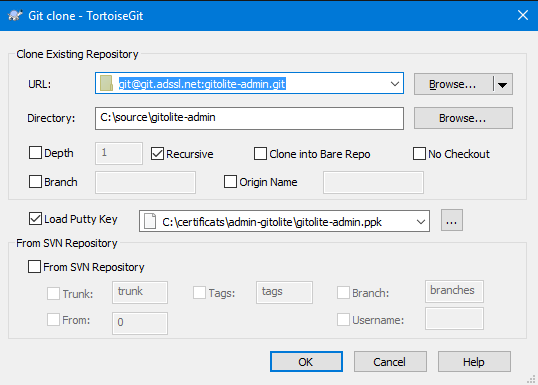Image resolution: width=538 pixels, height=385 pixels.
Task: Click OK to start cloning
Action: [x=306, y=362]
